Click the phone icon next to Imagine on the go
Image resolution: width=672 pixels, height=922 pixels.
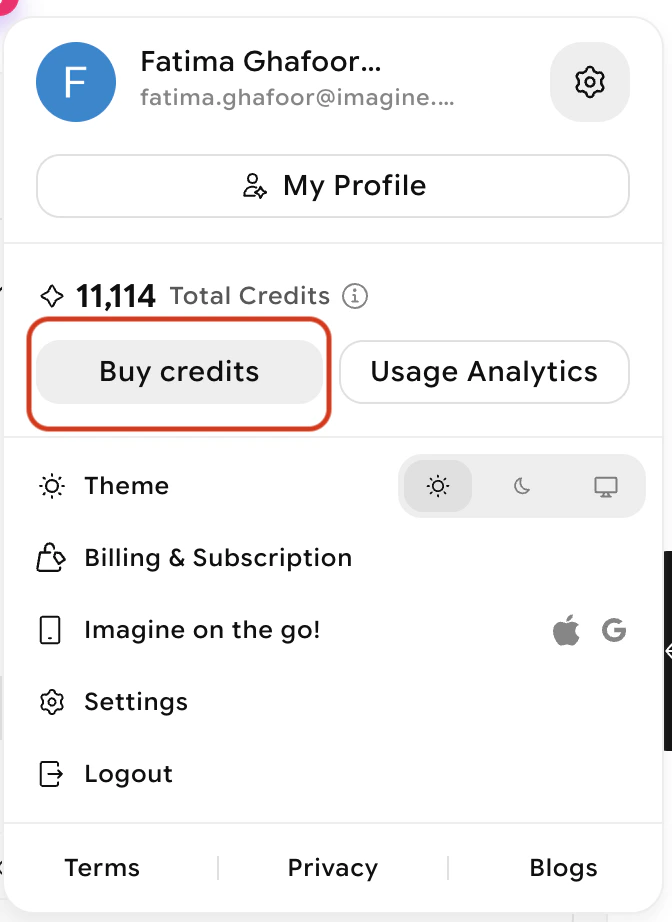(x=50, y=630)
